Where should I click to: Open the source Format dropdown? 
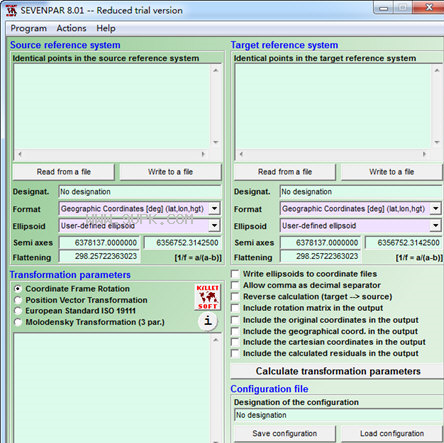point(214,209)
